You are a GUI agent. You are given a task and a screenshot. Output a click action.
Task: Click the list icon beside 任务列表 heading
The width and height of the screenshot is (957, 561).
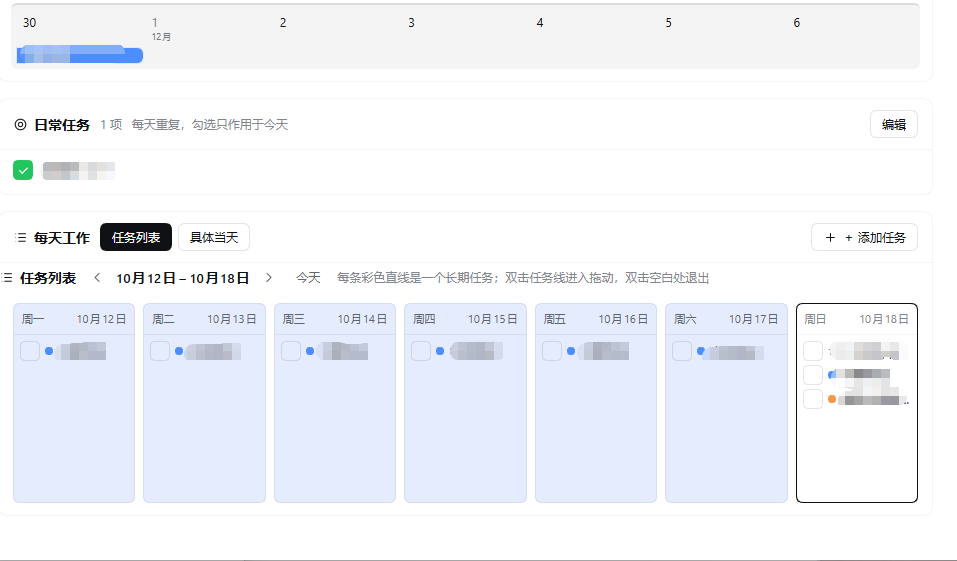click(x=7, y=278)
